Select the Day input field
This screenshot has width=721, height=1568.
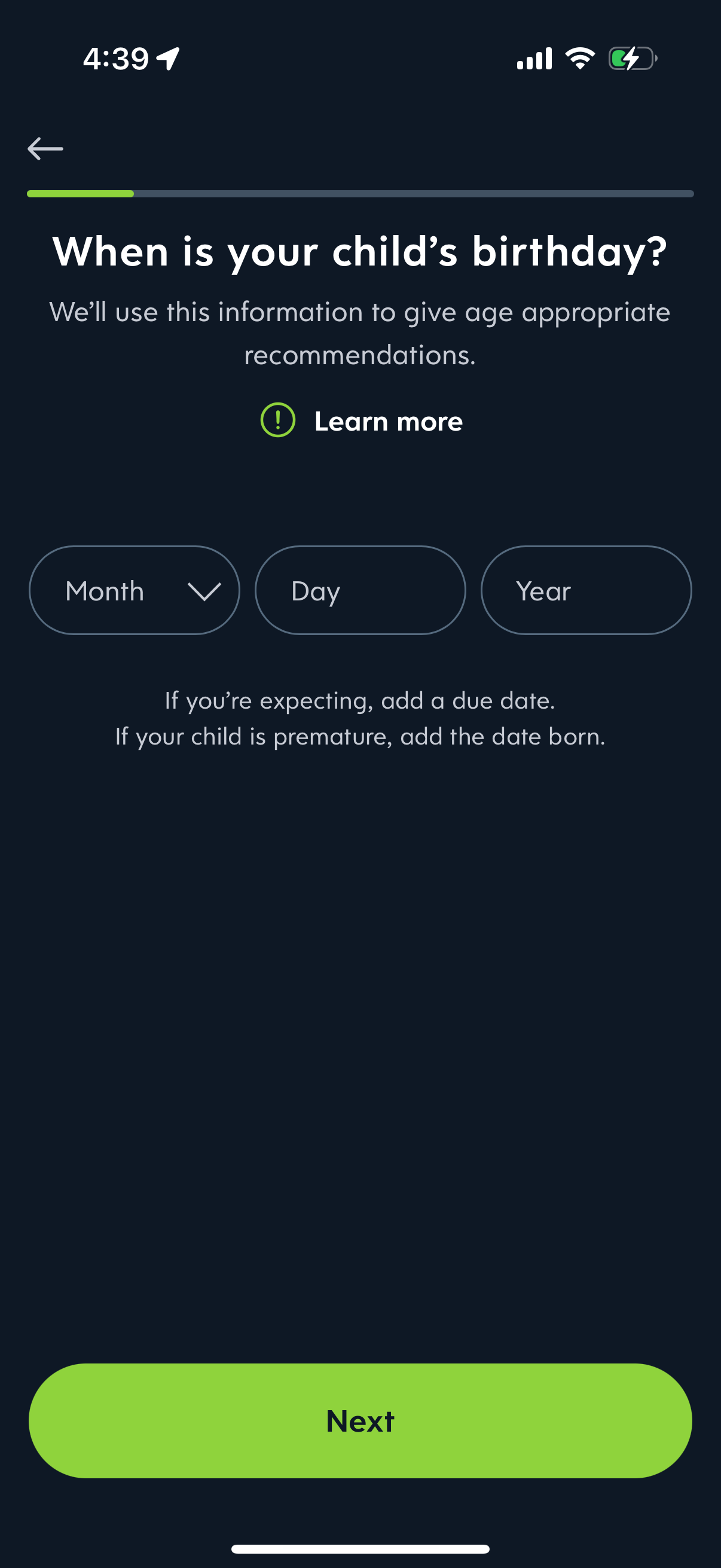coord(360,590)
